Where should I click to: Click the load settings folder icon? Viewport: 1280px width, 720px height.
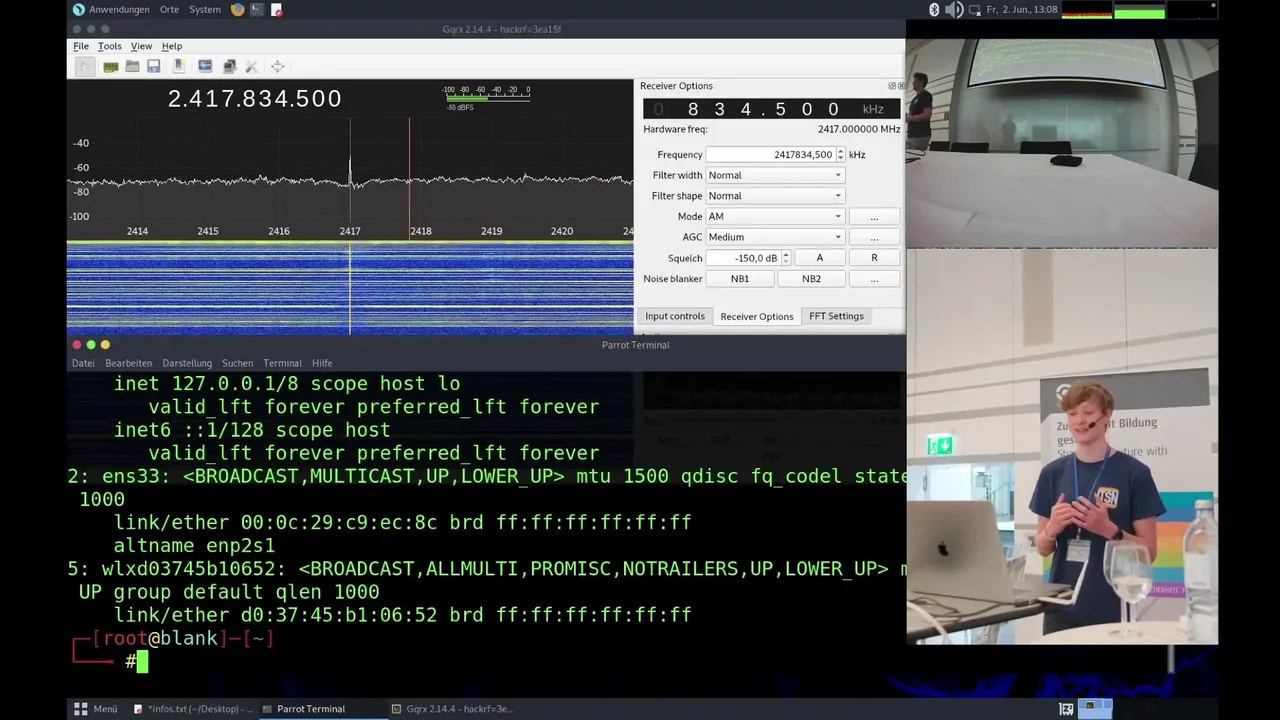pyautogui.click(x=132, y=66)
